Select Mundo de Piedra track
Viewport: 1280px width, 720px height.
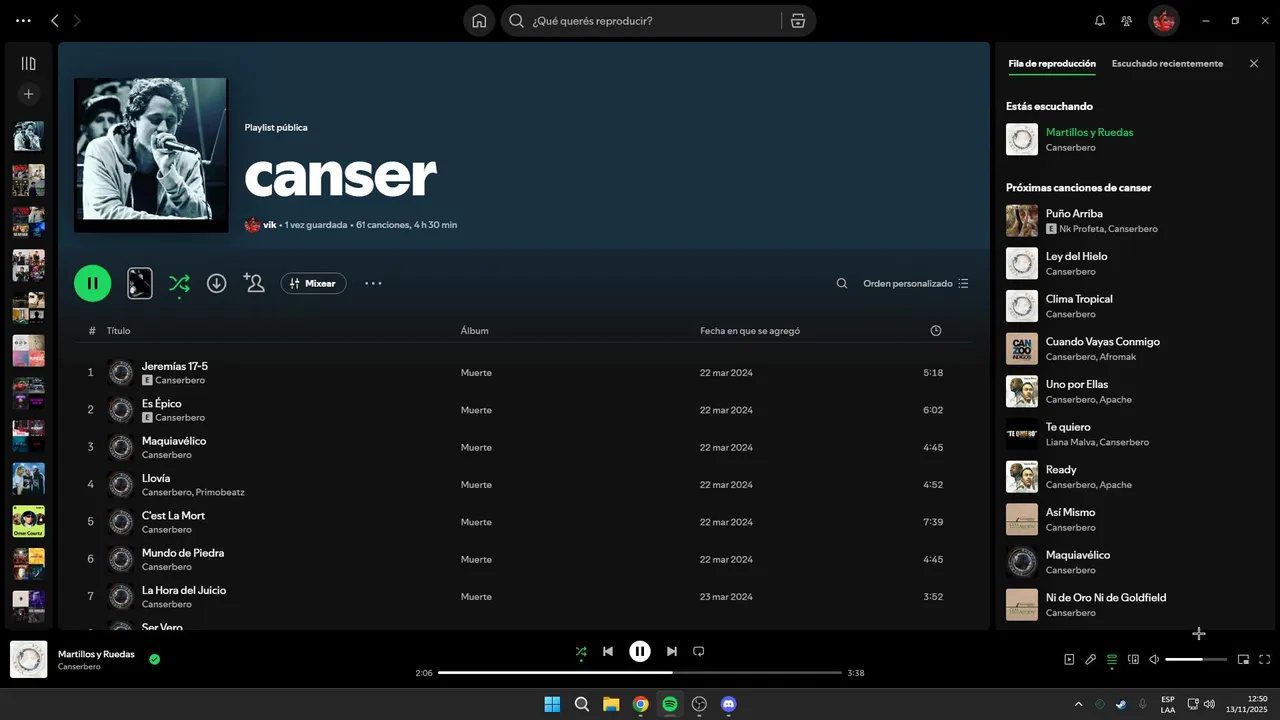[523, 559]
